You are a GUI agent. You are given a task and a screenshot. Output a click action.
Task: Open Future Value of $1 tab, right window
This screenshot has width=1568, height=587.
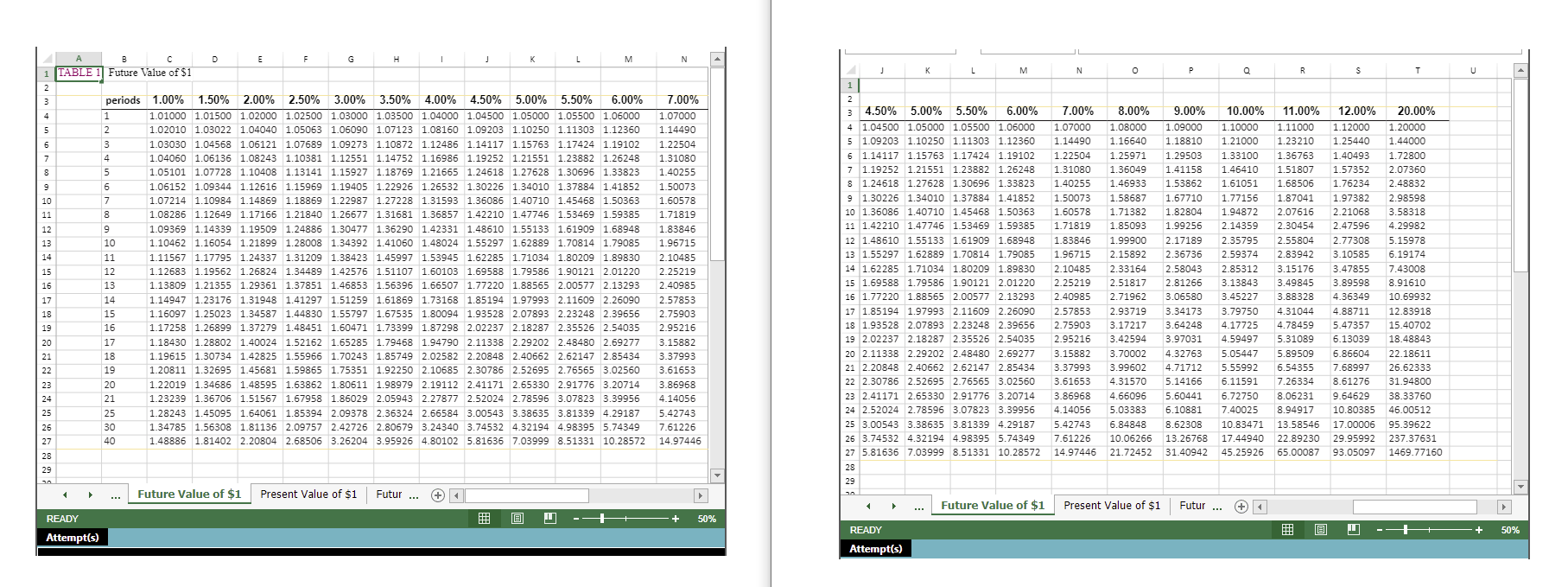[993, 506]
